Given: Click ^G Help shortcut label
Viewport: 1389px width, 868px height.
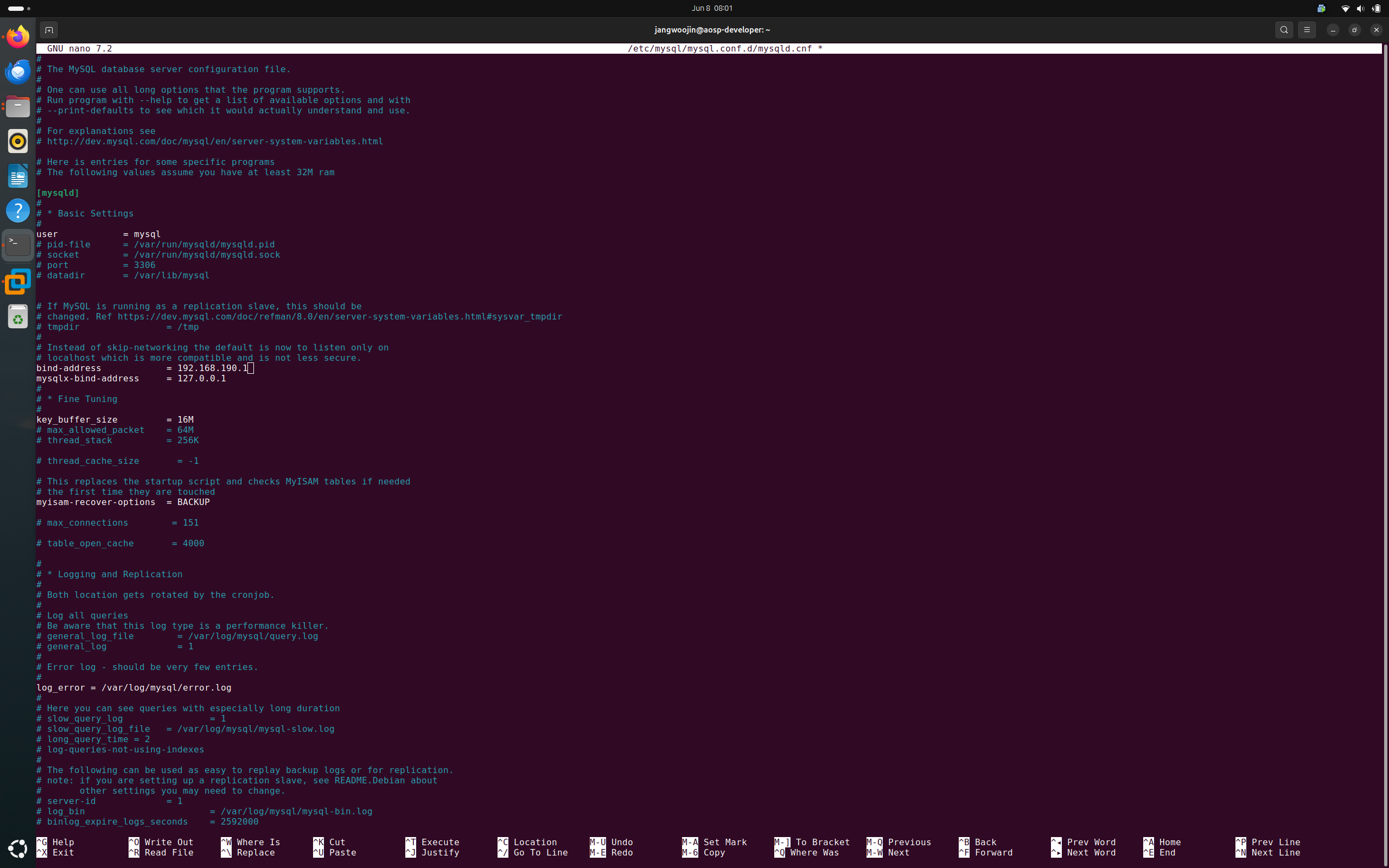Looking at the screenshot, I should 55,842.
